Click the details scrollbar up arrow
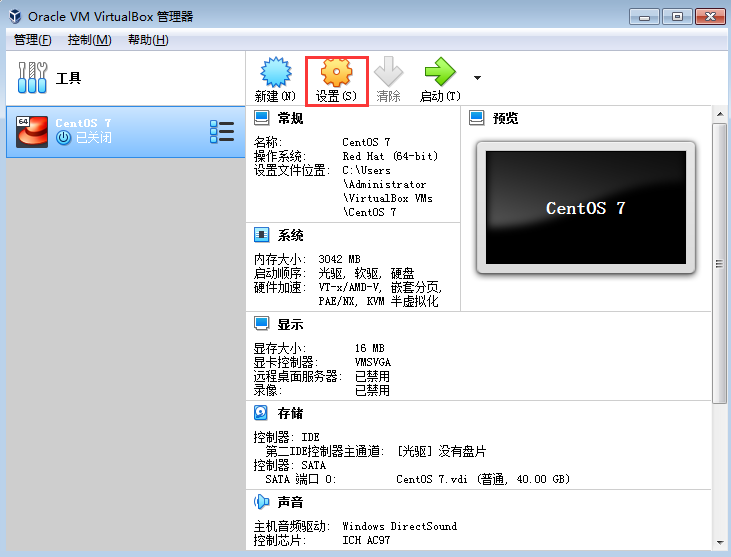This screenshot has height=557, width=731. [720, 114]
